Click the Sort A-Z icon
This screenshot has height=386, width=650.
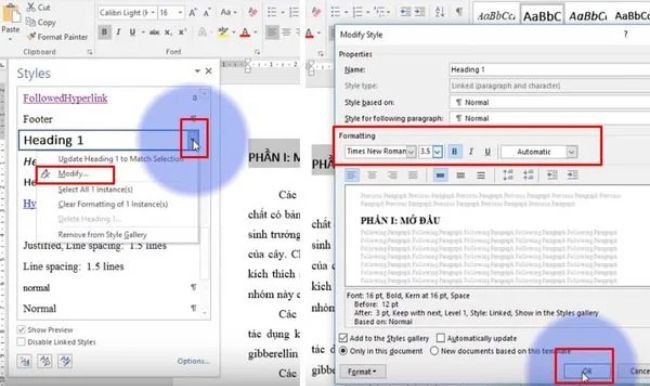[440, 12]
